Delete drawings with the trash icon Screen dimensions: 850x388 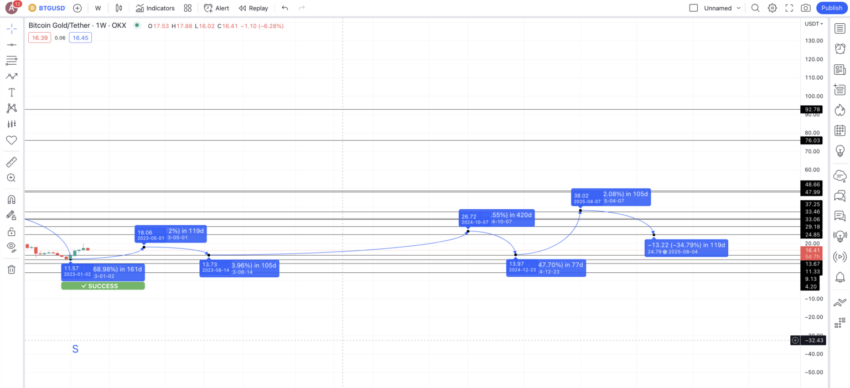pyautogui.click(x=11, y=269)
